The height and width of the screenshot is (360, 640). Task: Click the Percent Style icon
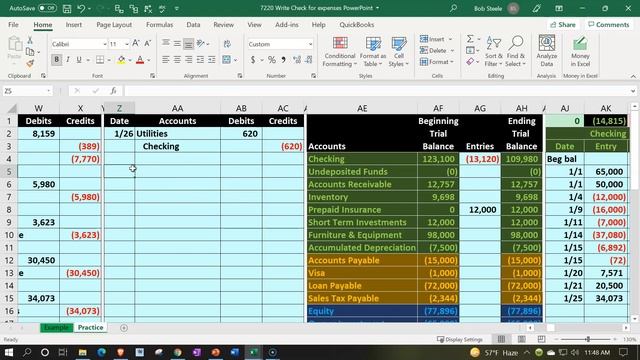click(272, 60)
